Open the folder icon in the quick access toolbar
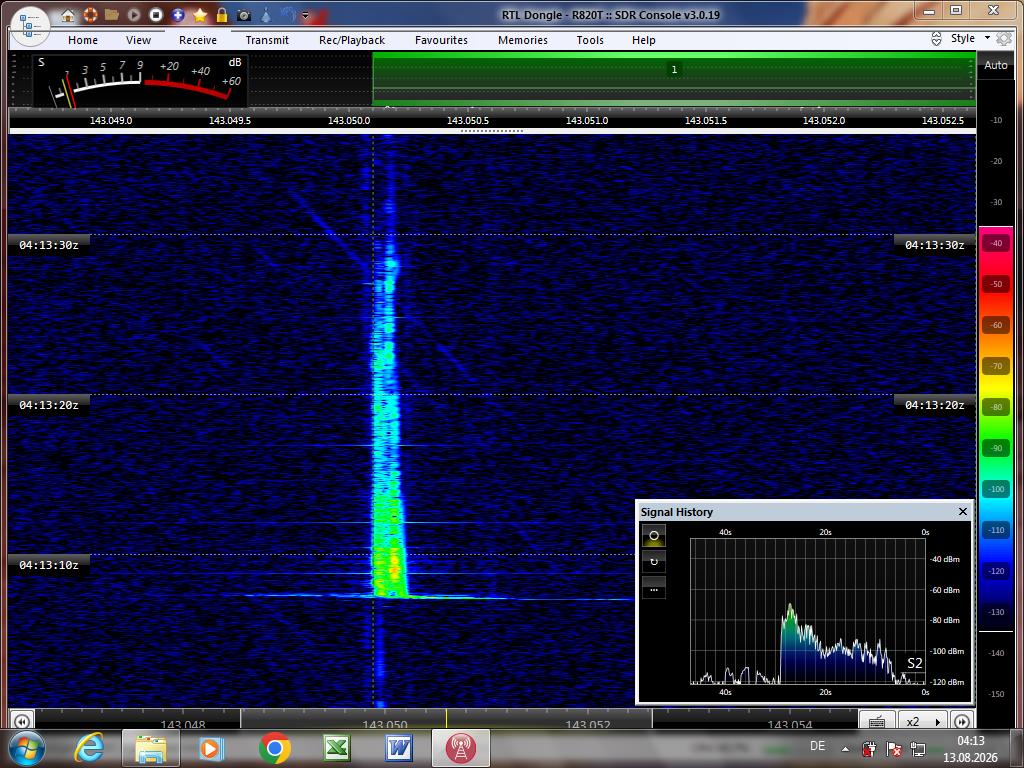Viewport: 1024px width, 768px height. pos(112,14)
